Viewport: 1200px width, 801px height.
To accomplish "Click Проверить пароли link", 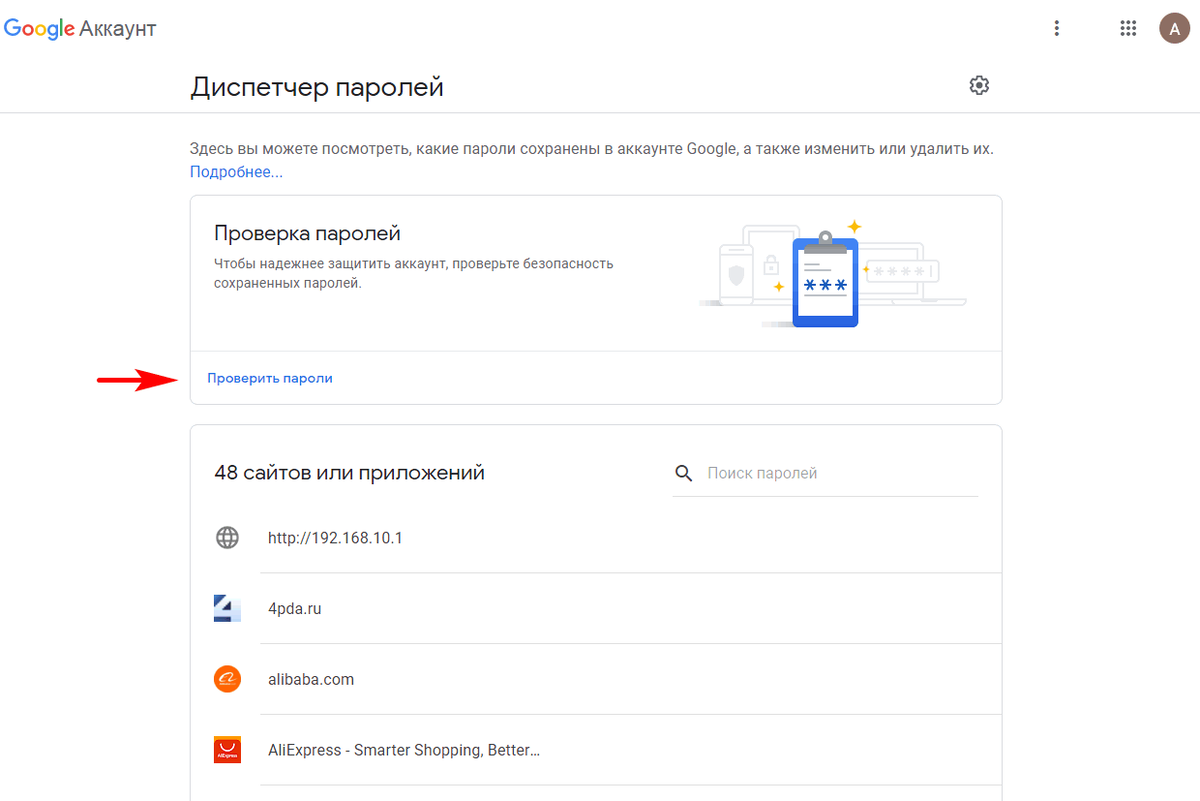I will tap(270, 378).
